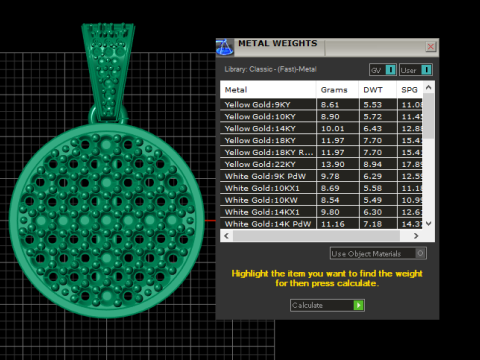Click the 11.16 grams value
This screenshot has height=360, width=480.
click(332, 224)
